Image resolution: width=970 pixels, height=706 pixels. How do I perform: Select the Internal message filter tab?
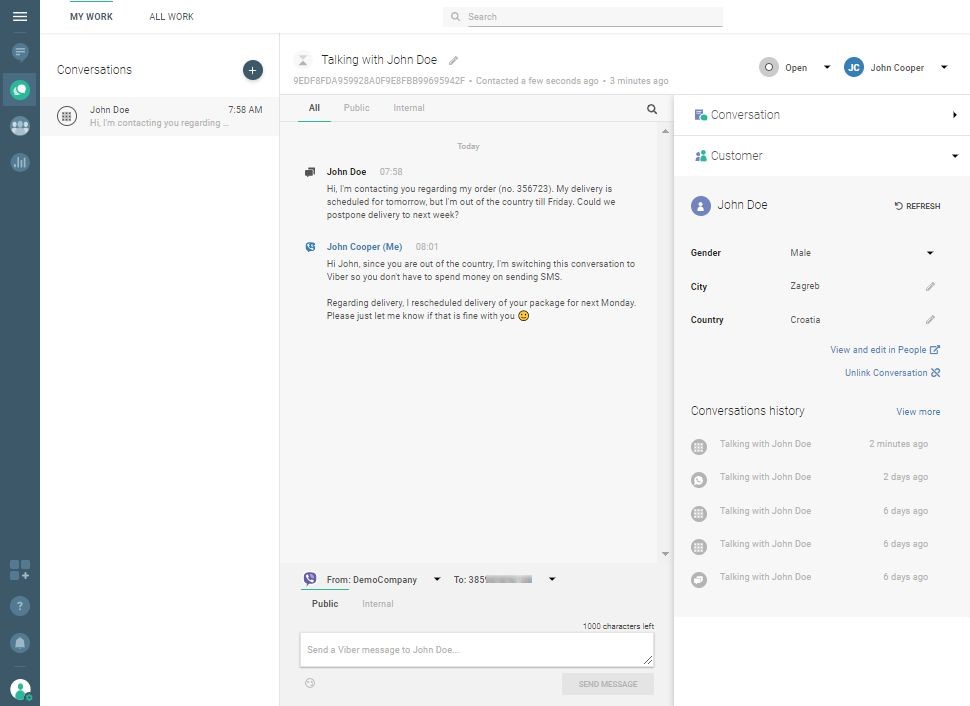pyautogui.click(x=408, y=108)
